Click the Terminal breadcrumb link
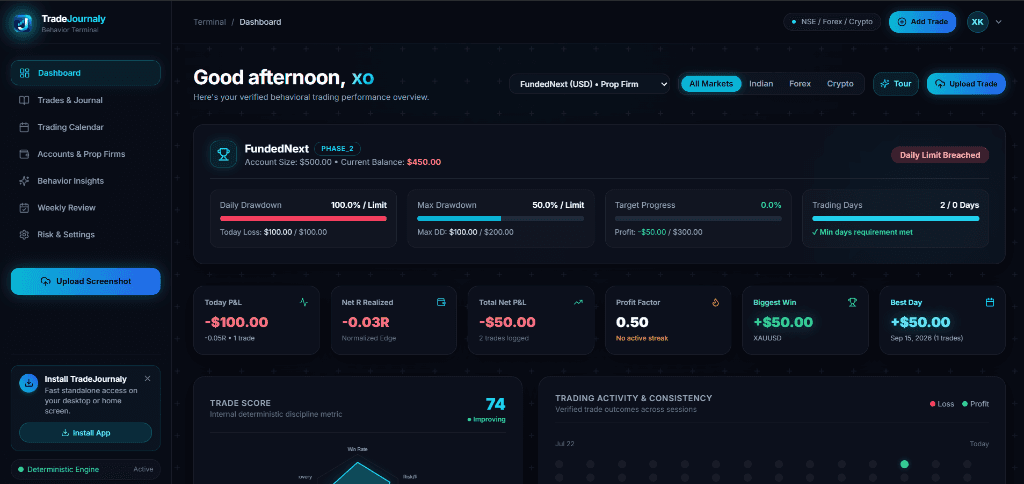 point(210,22)
